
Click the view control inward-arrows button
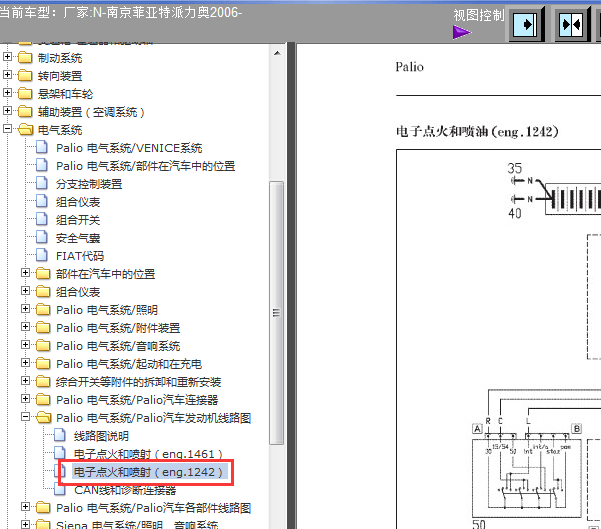[571, 25]
